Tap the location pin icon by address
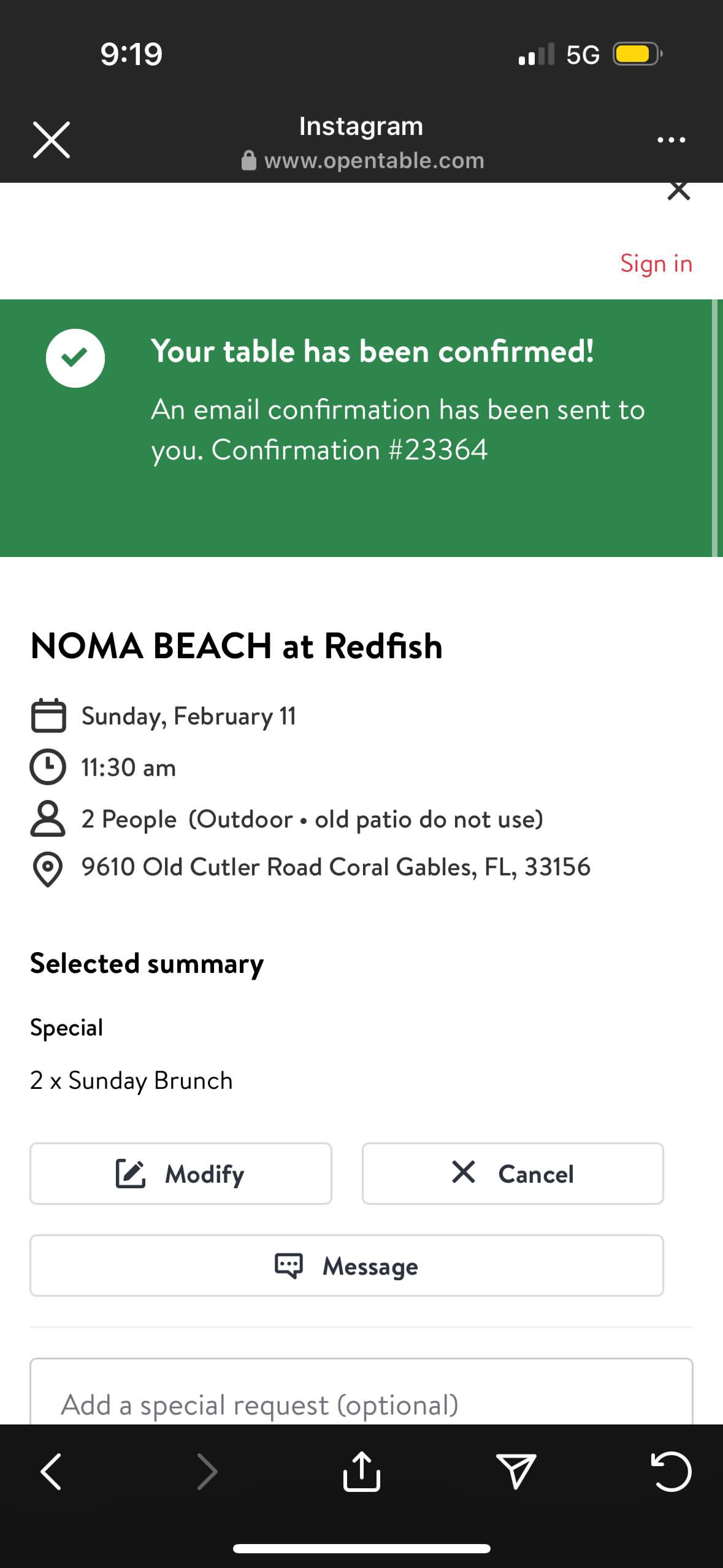The width and height of the screenshot is (723, 1568). tap(48, 869)
